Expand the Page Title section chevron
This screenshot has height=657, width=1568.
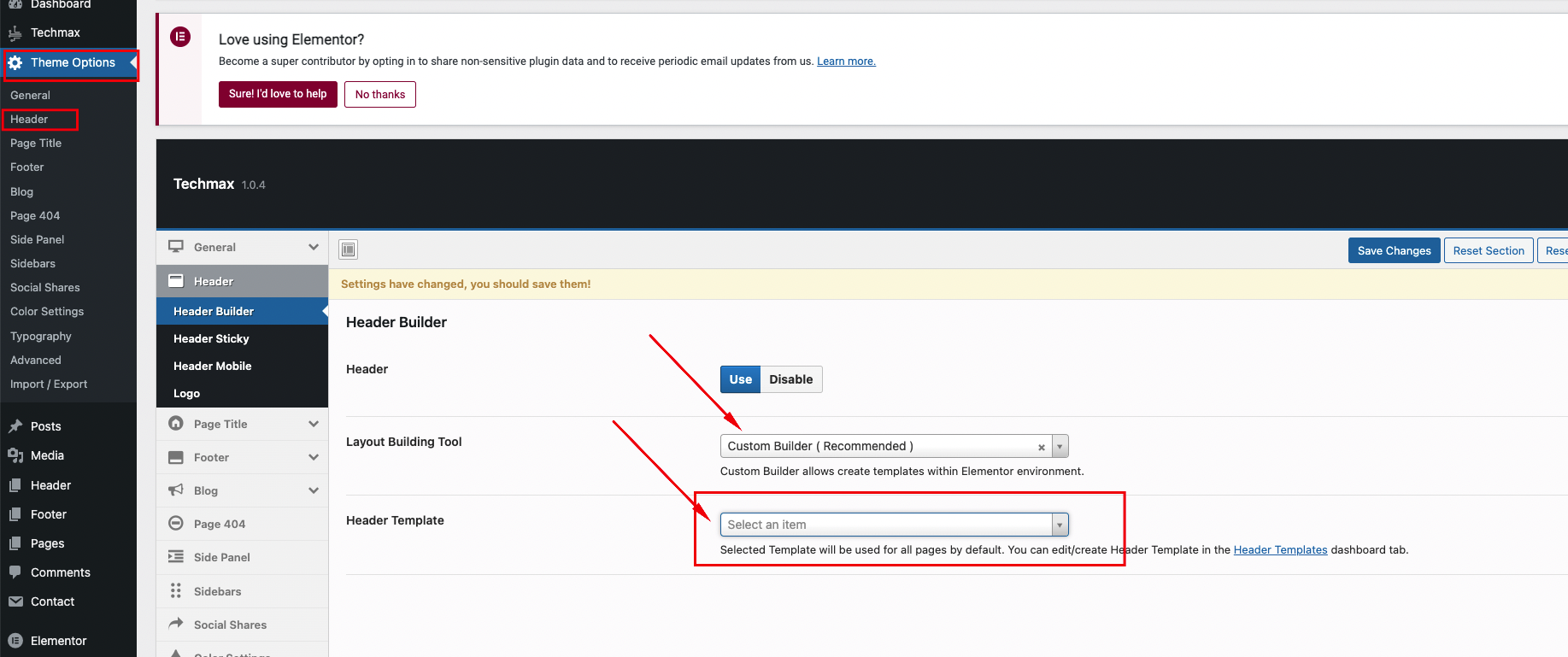(x=314, y=424)
